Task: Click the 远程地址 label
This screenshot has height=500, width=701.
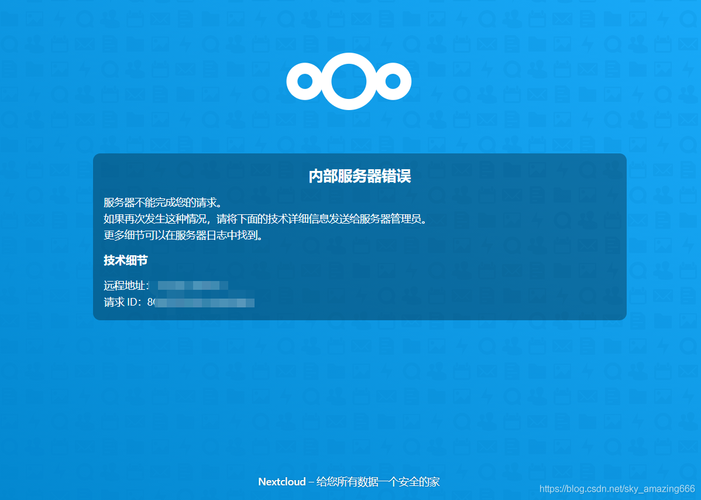Action: [126, 285]
